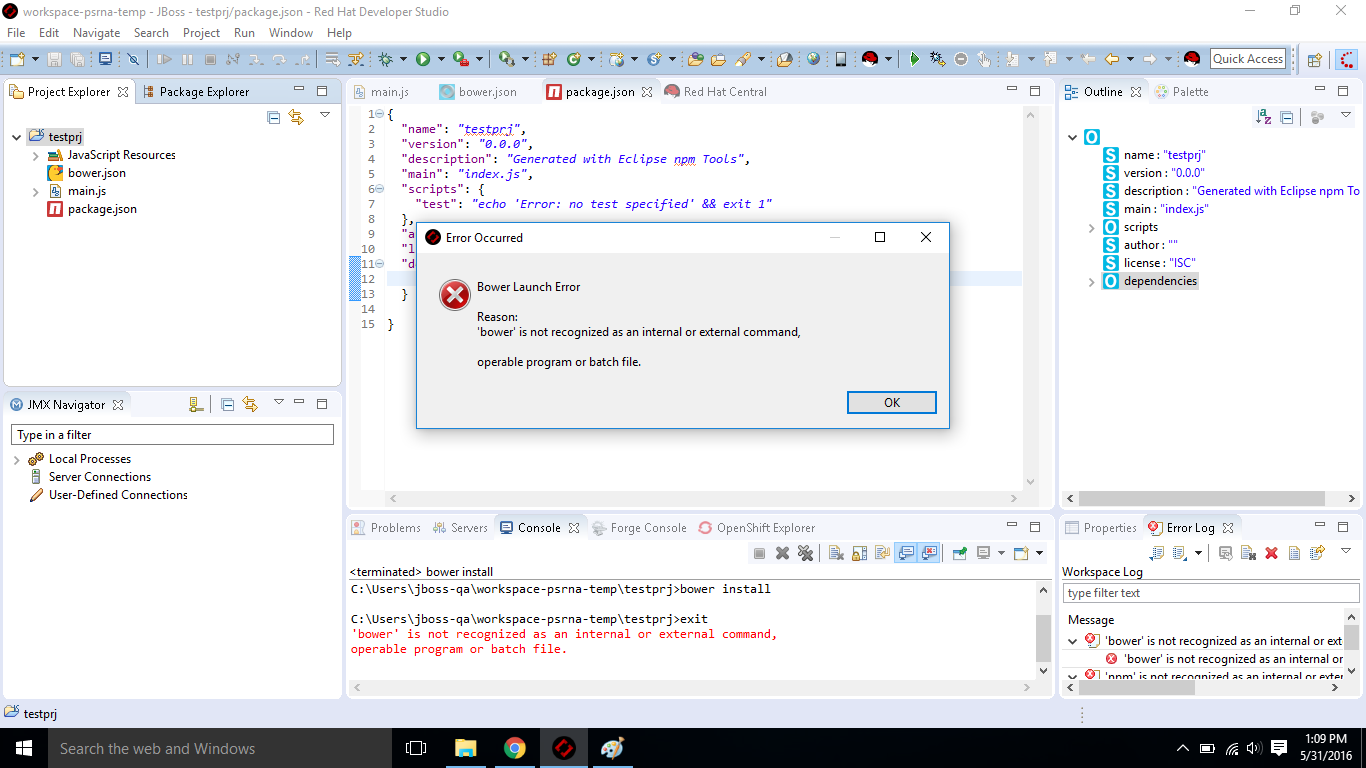
Task: Switch to the Palette tab
Action: click(x=1181, y=92)
